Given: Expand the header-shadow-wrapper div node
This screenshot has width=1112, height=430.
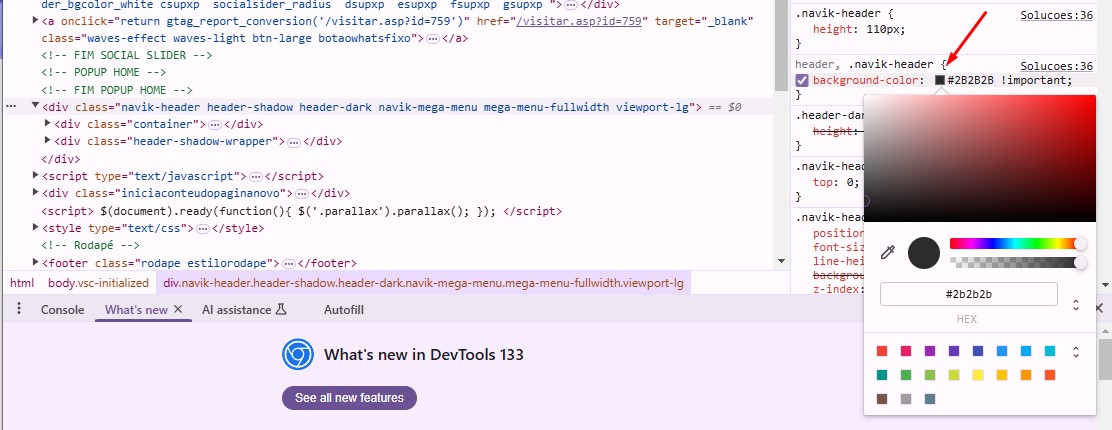Looking at the screenshot, I should 48,141.
